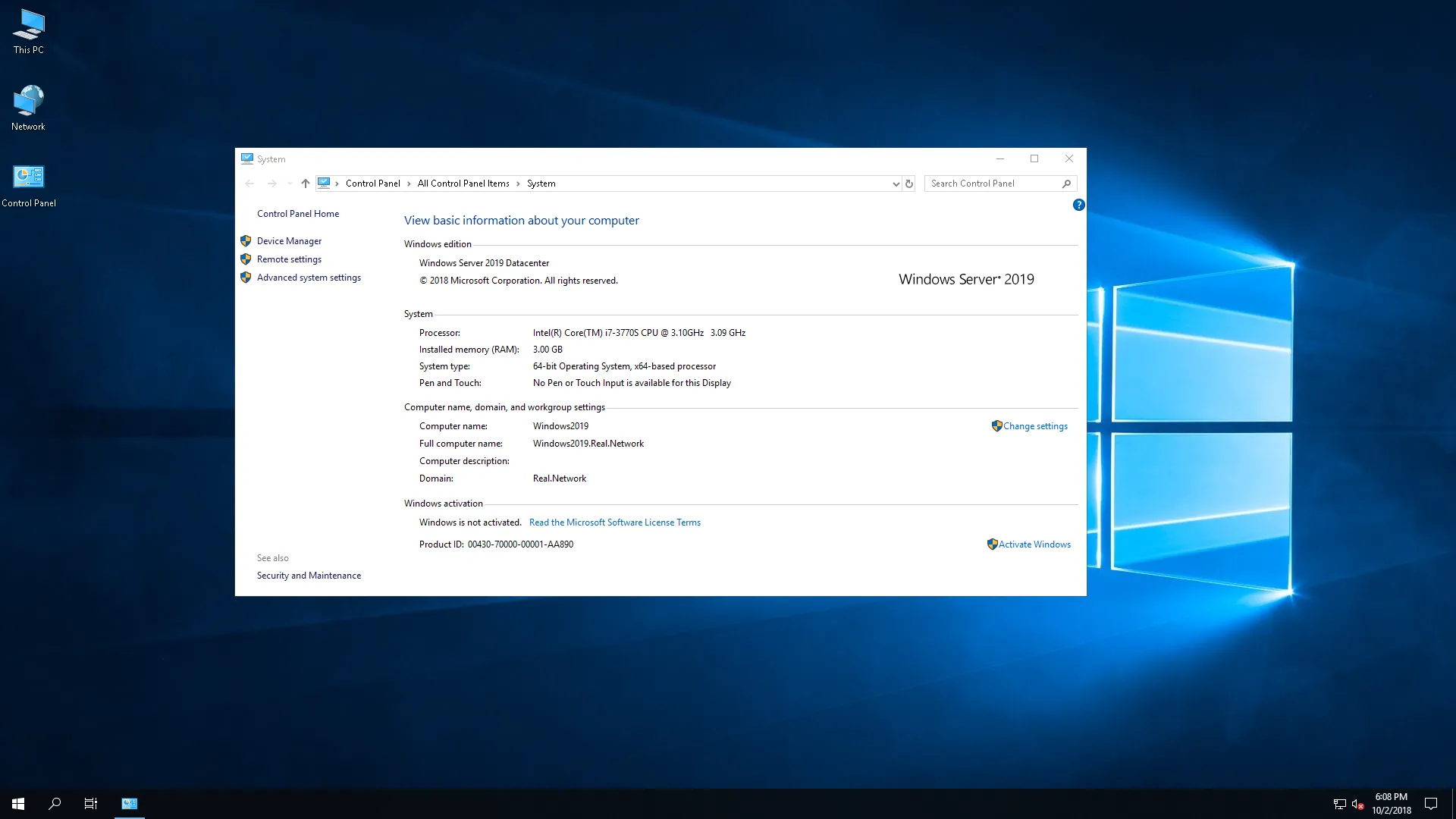Viewport: 1456px width, 819px height.
Task: Click the Control Panel Home icon
Action: pos(297,212)
